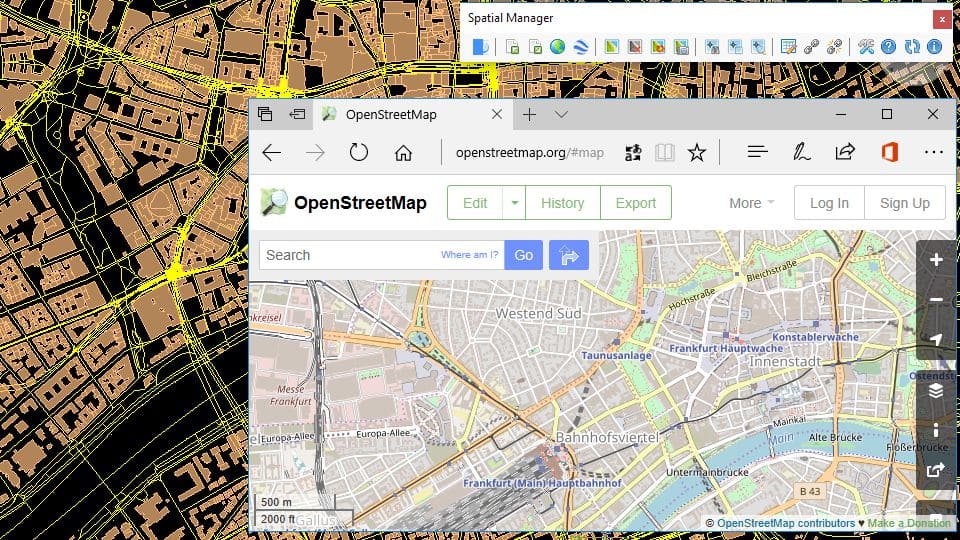This screenshot has width=960, height=540.
Task: Click the background map icon with orange flame
Action: click(x=658, y=47)
